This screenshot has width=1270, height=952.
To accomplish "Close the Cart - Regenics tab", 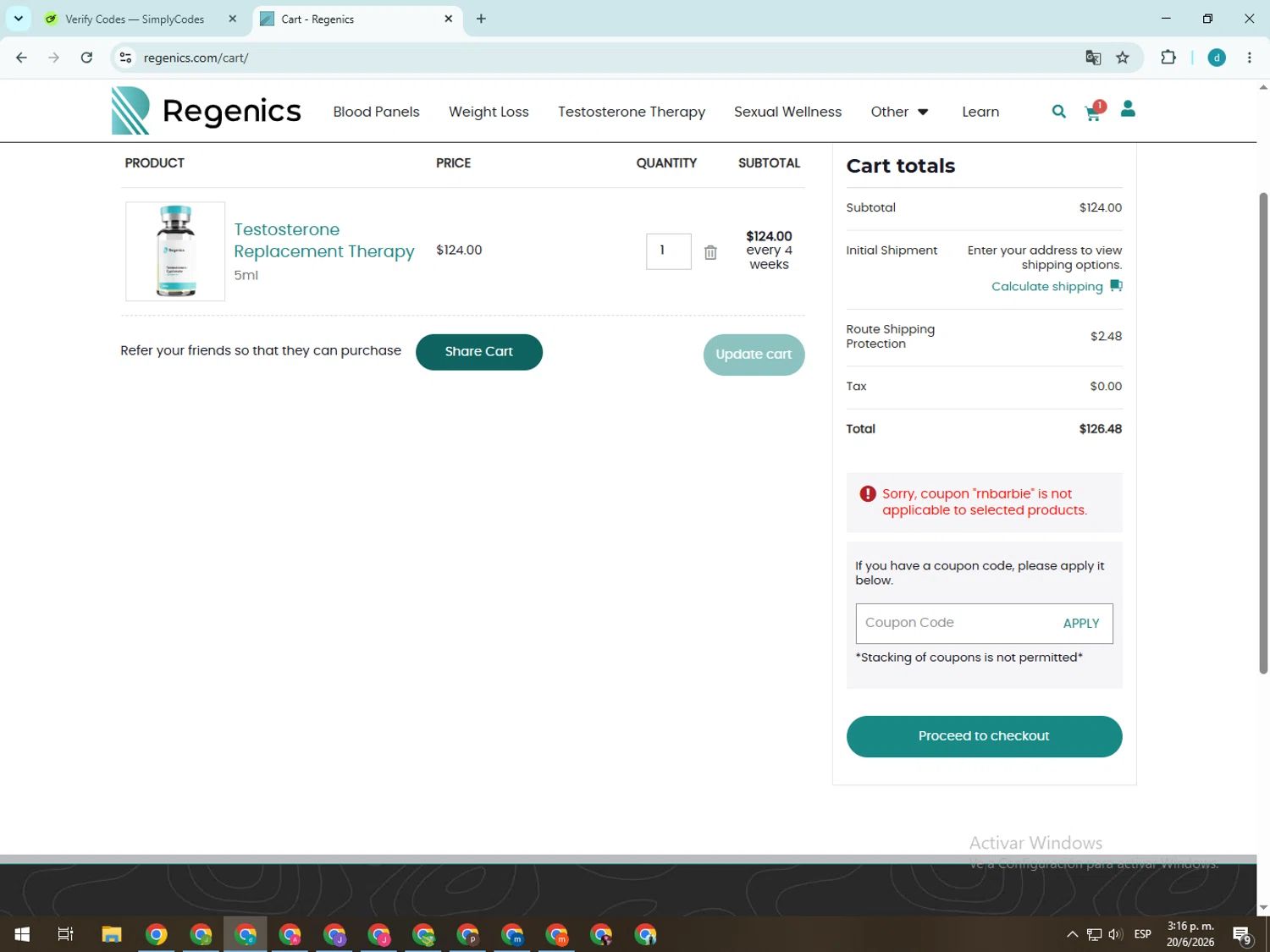I will point(448,19).
